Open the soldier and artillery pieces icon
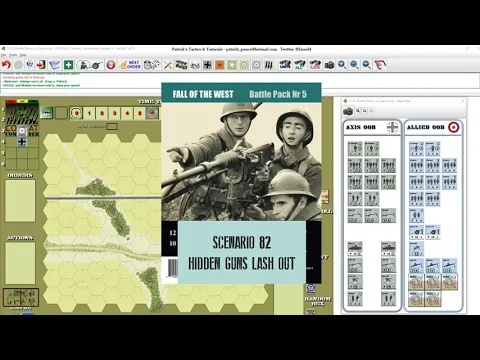 [x=89, y=65]
